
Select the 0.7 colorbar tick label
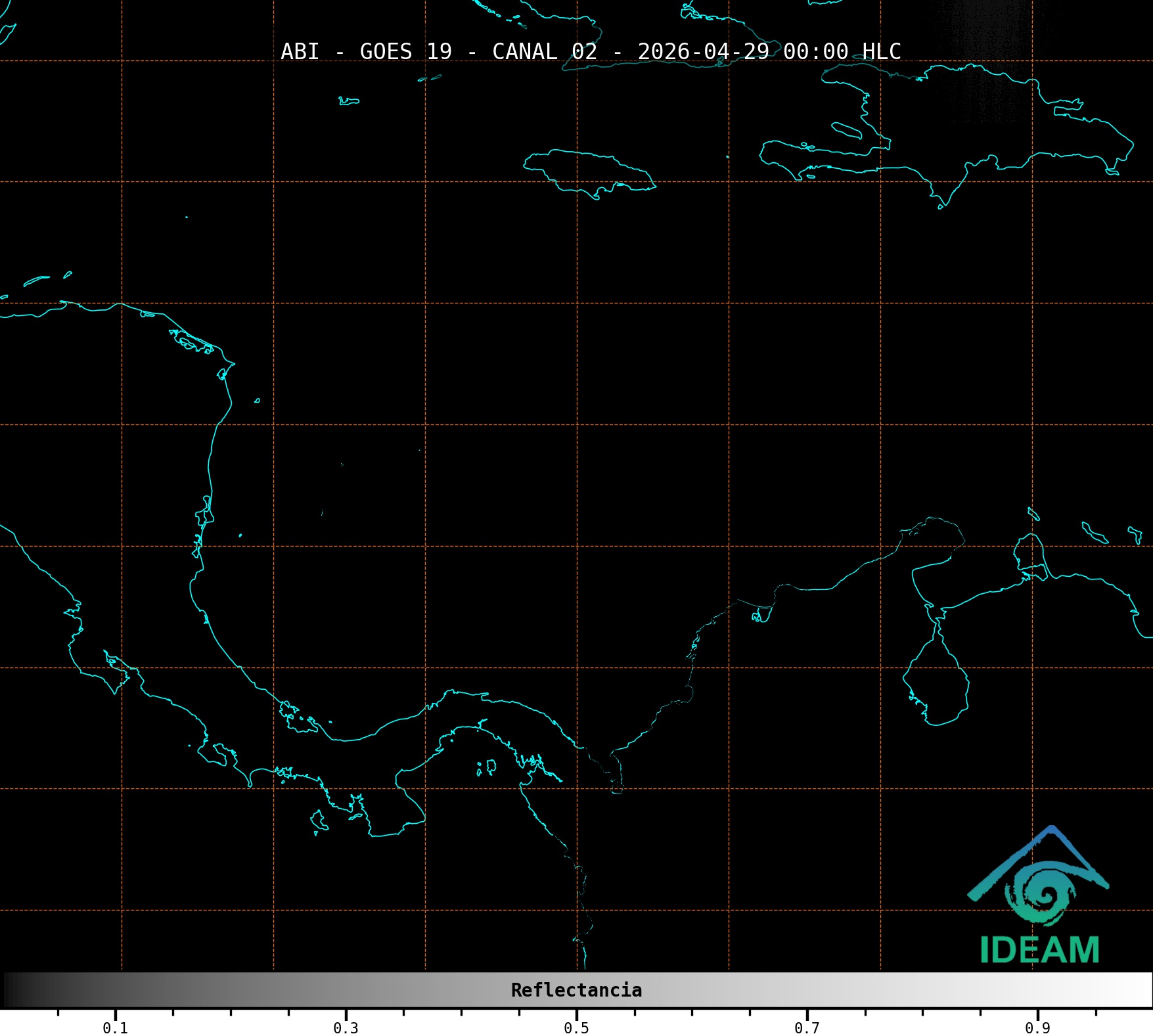coord(807,1027)
